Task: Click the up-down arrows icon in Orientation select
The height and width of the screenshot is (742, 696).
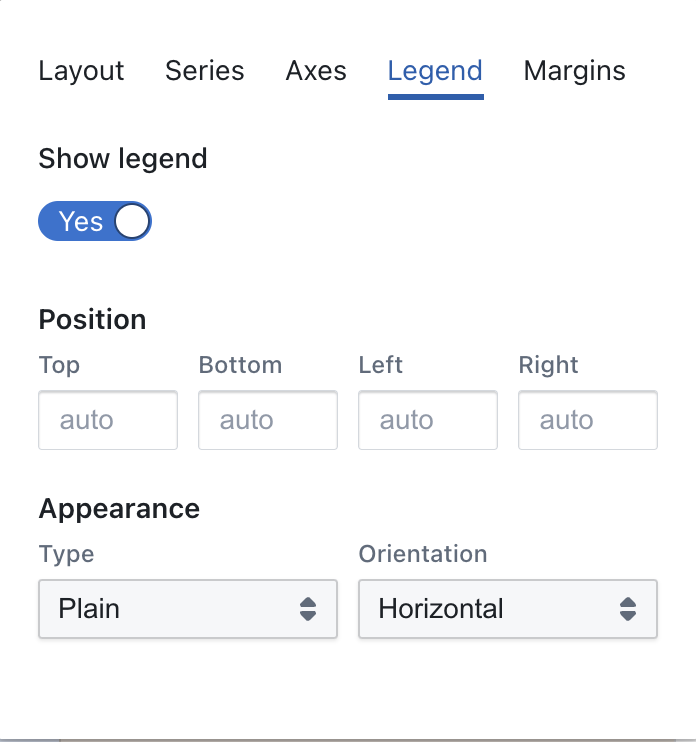Action: [x=627, y=609]
